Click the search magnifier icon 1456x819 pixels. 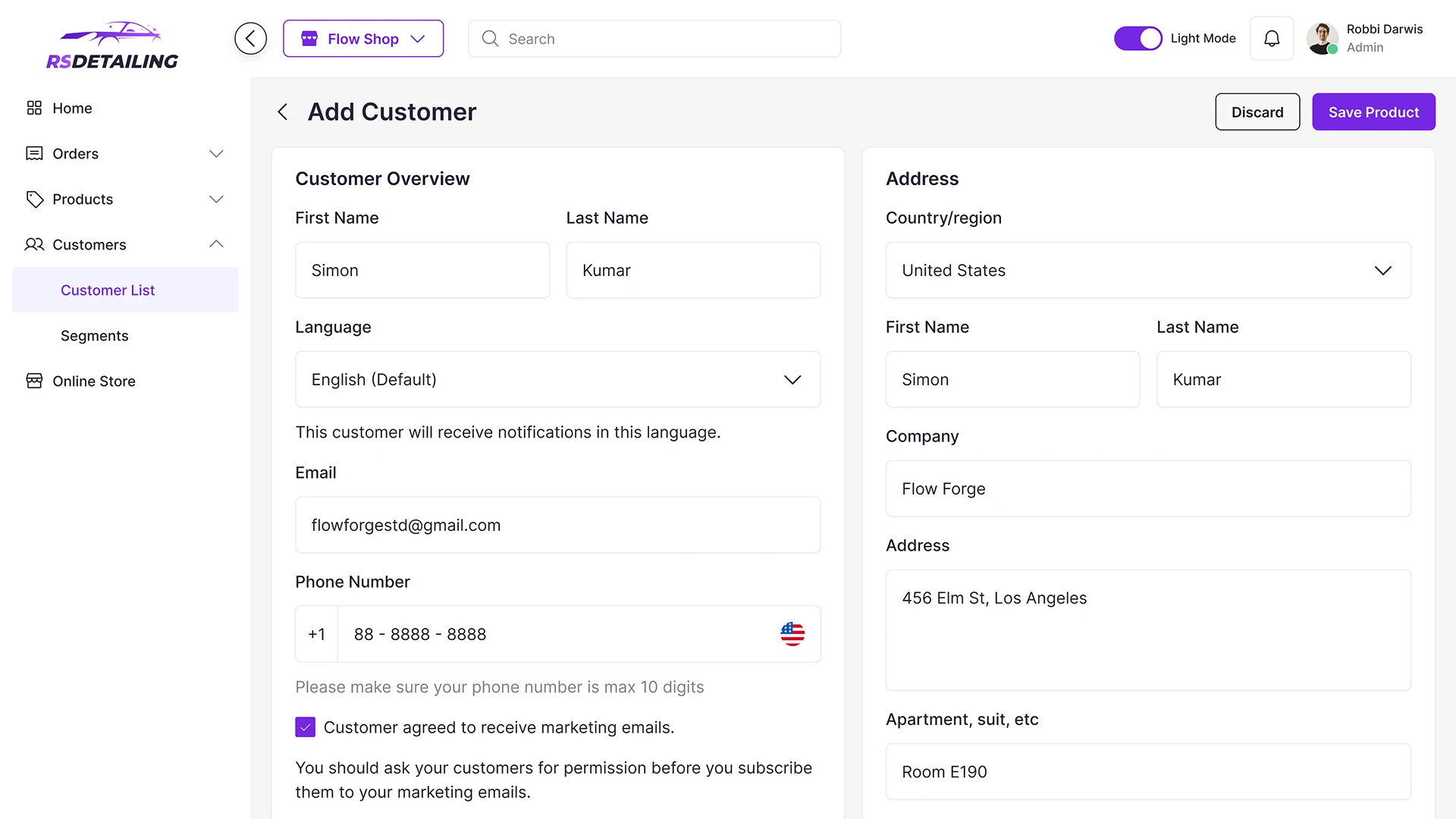point(490,38)
